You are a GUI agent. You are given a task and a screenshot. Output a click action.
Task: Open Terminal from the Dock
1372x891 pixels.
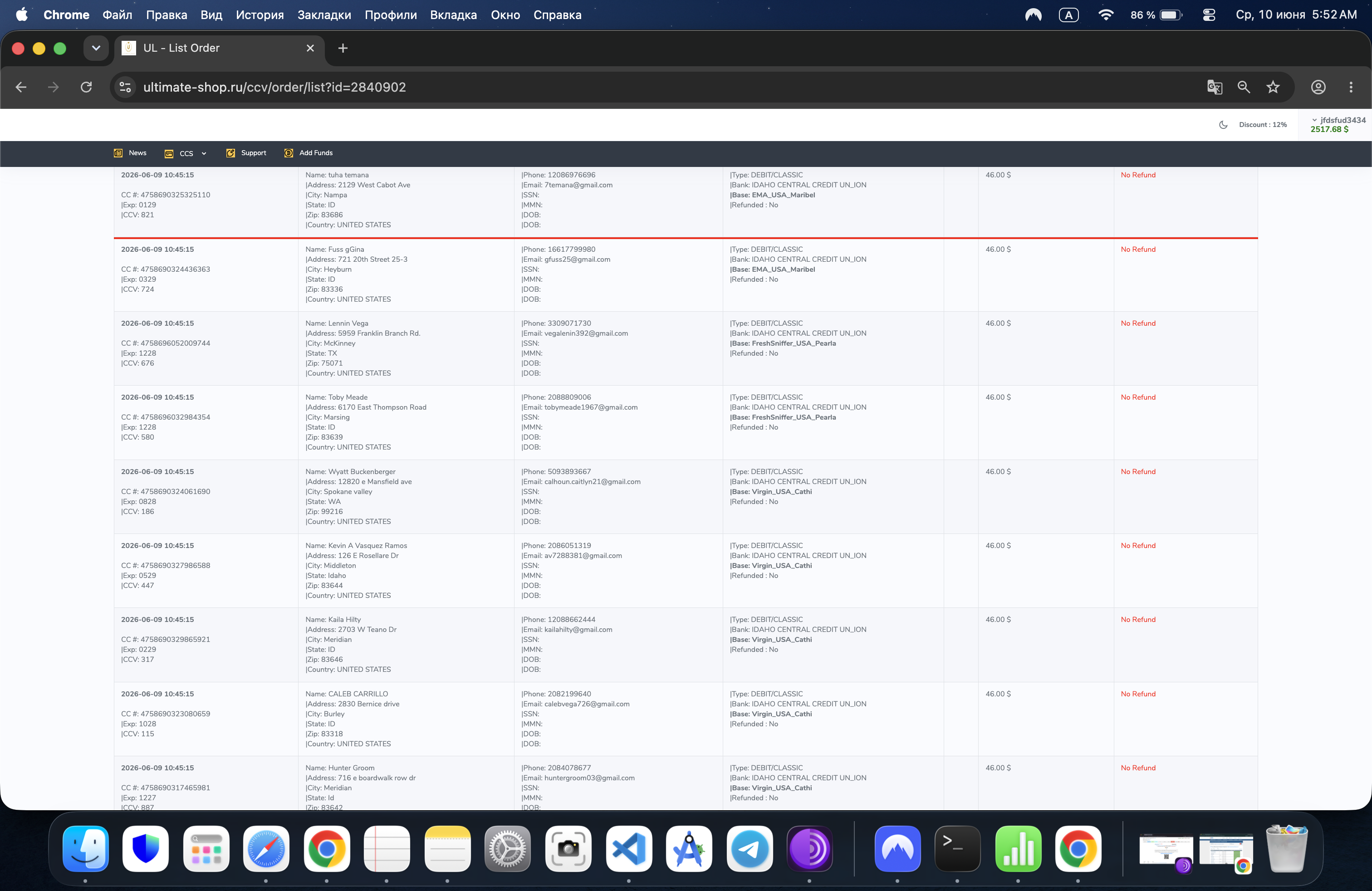point(957,848)
